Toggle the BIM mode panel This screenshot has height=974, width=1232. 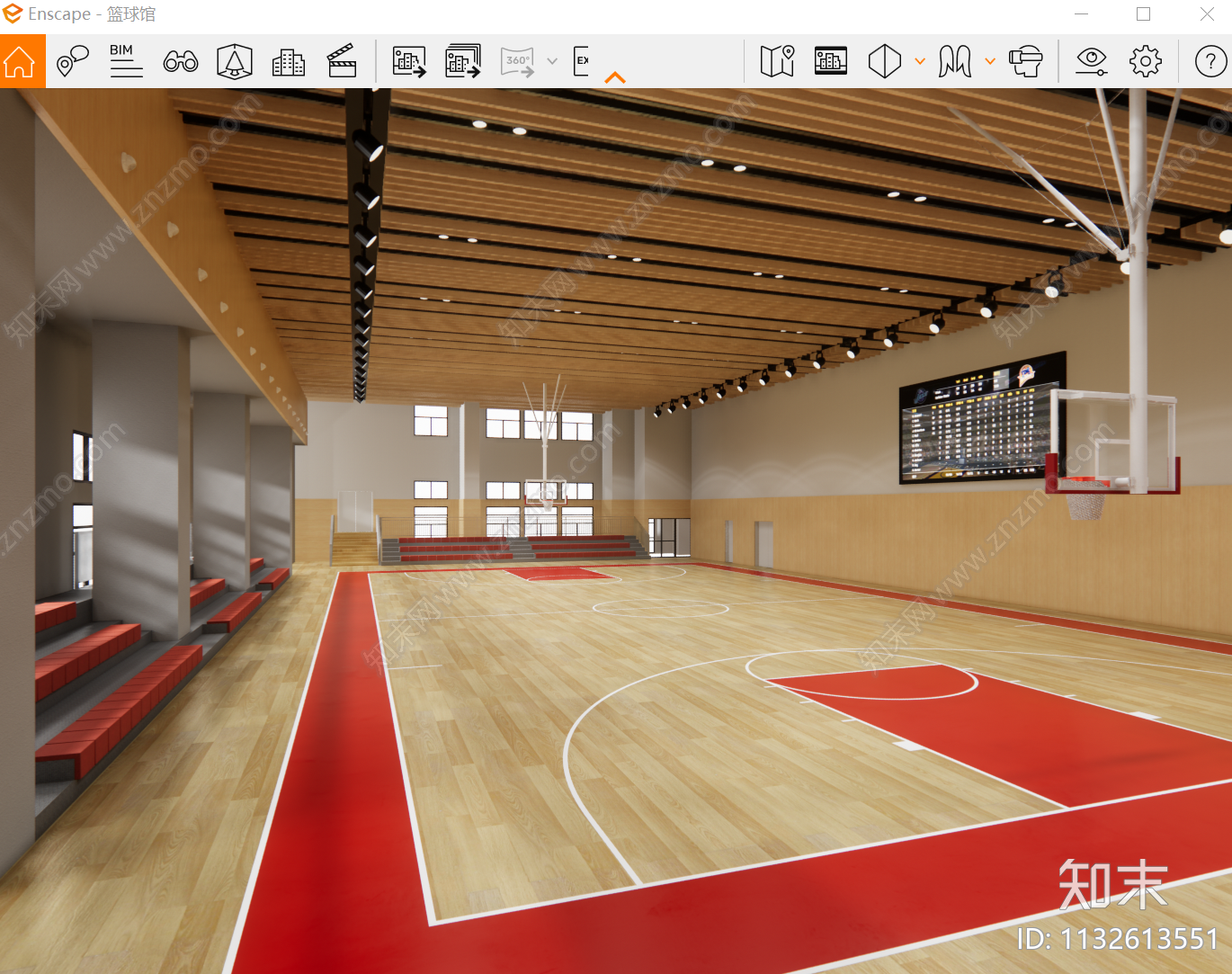(x=126, y=60)
